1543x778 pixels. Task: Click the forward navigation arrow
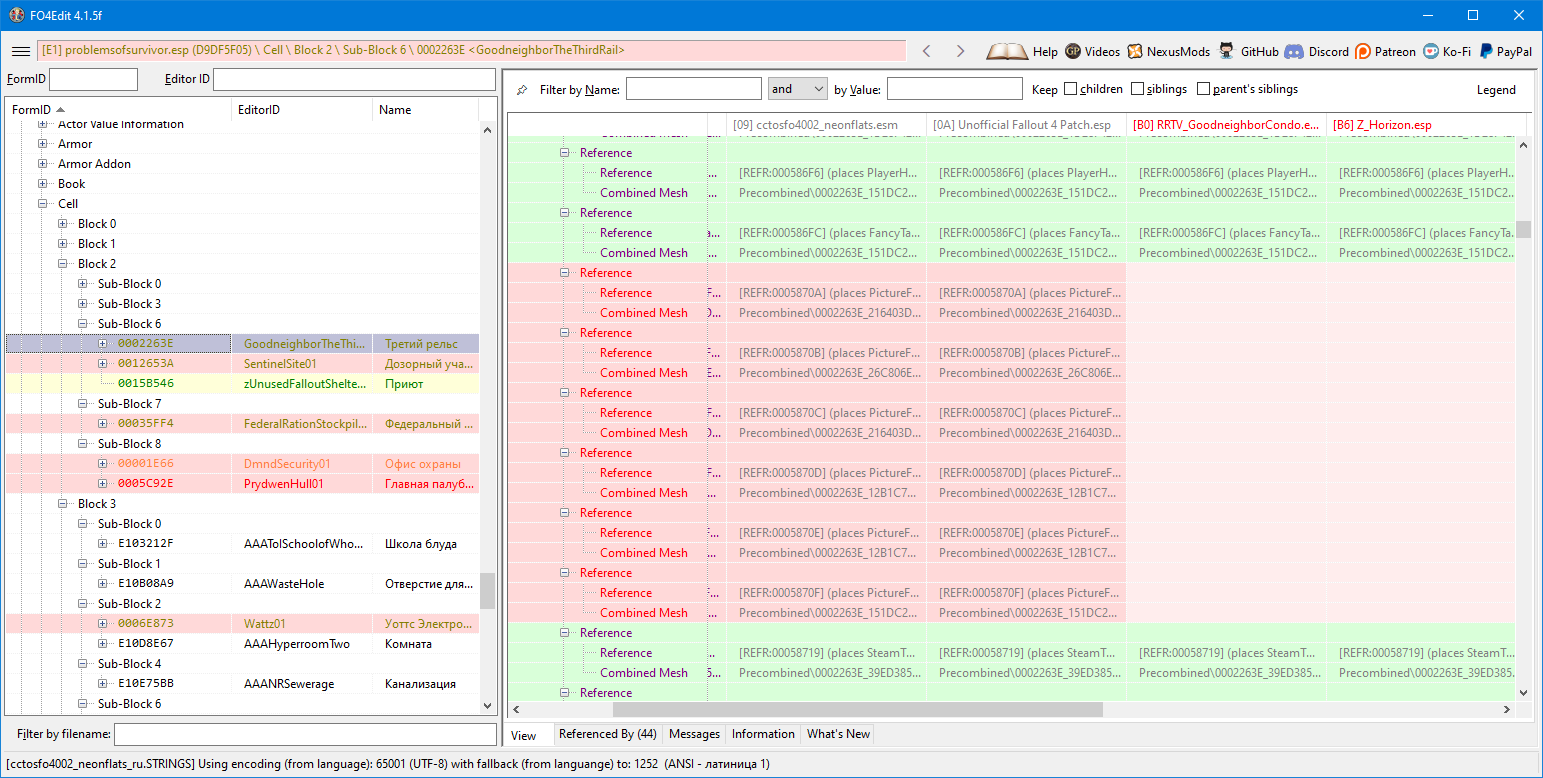point(960,51)
